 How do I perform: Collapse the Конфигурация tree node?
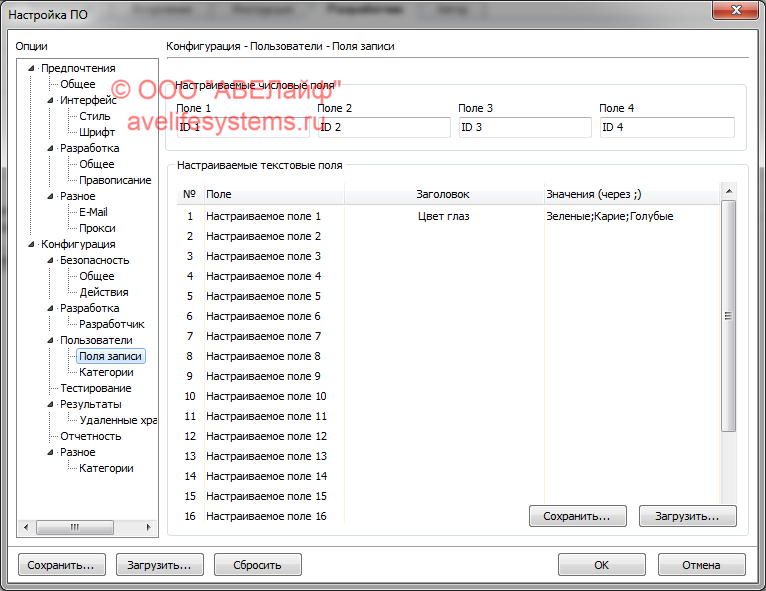[31, 245]
